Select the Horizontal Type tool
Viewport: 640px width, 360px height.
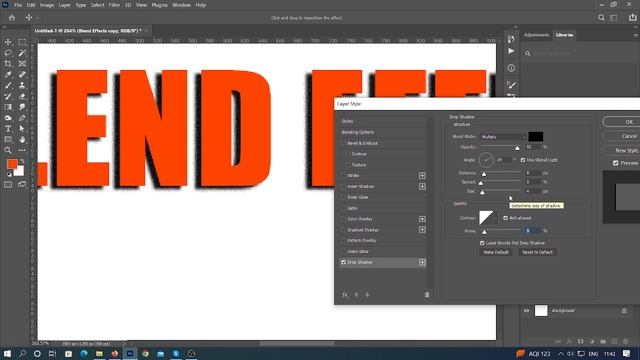pos(8,129)
